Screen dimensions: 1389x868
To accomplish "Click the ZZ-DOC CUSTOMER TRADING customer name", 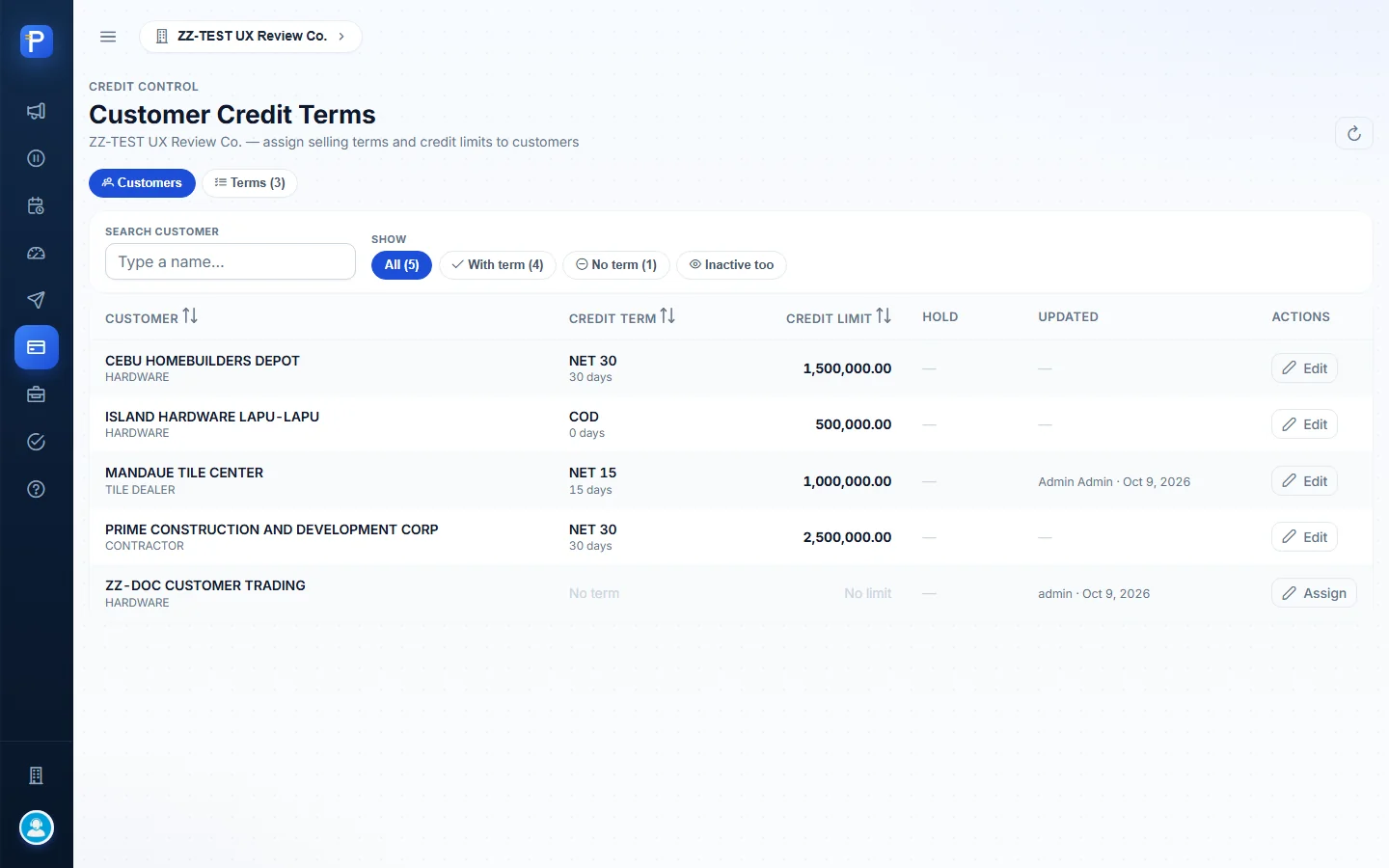I will click(205, 585).
